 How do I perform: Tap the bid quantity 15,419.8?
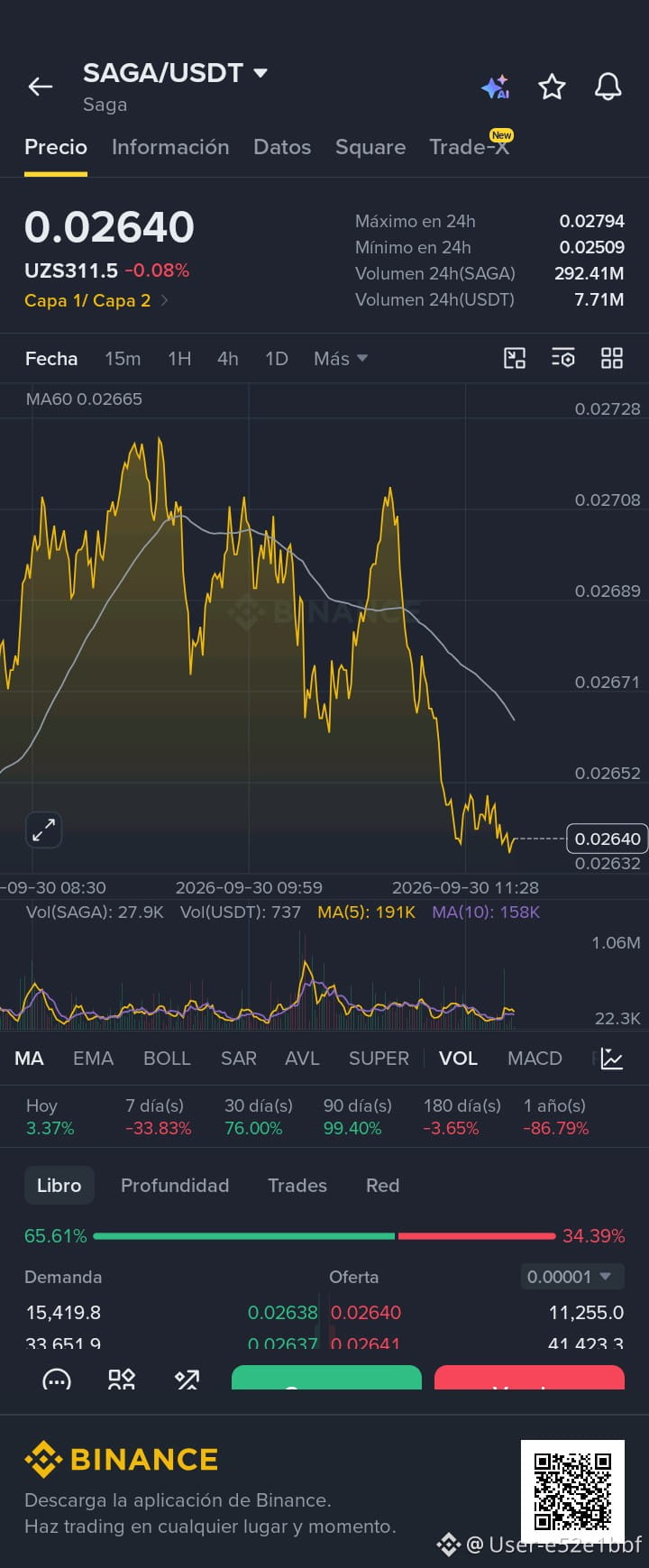63,1313
